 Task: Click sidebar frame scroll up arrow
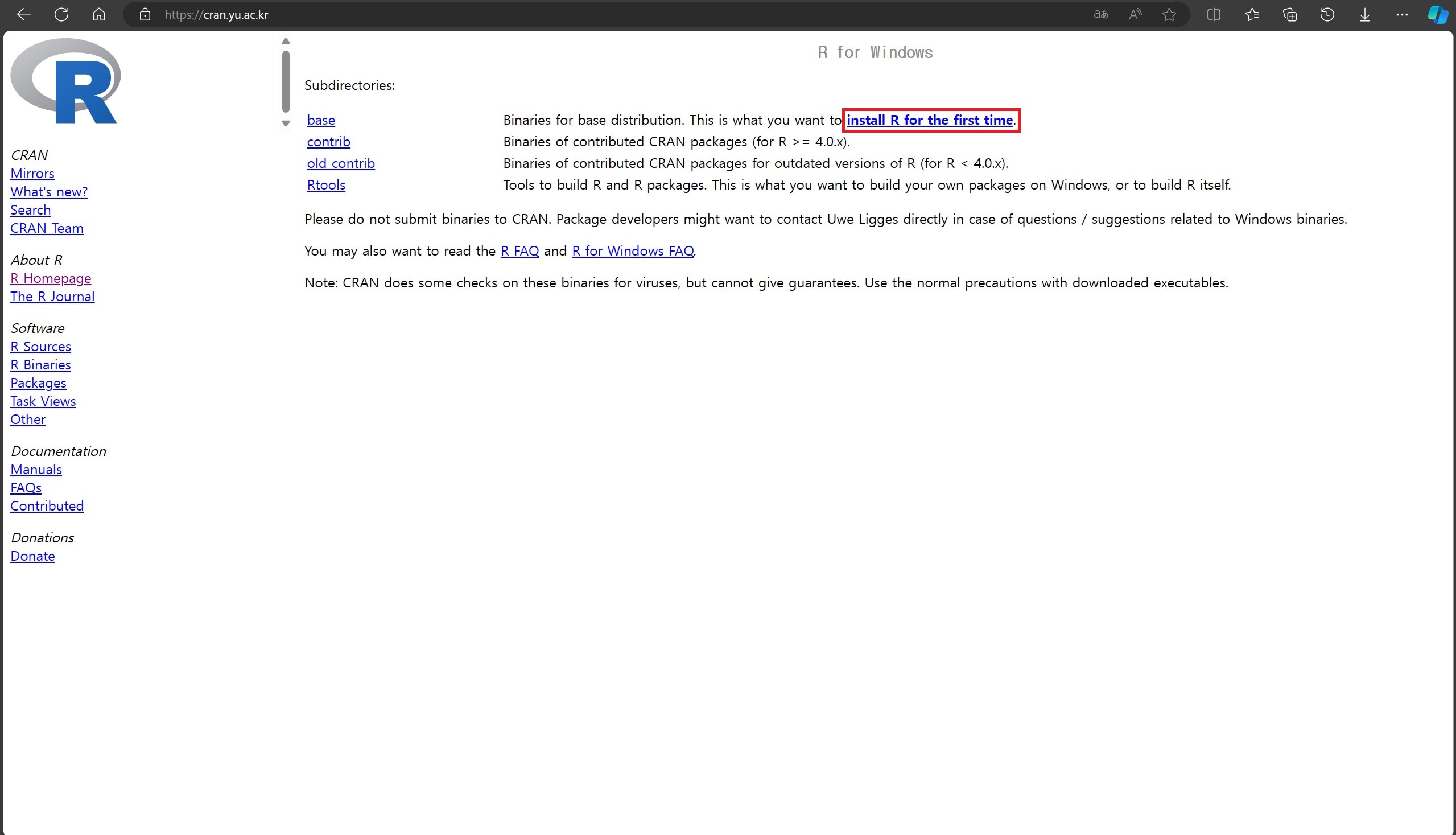tap(286, 42)
